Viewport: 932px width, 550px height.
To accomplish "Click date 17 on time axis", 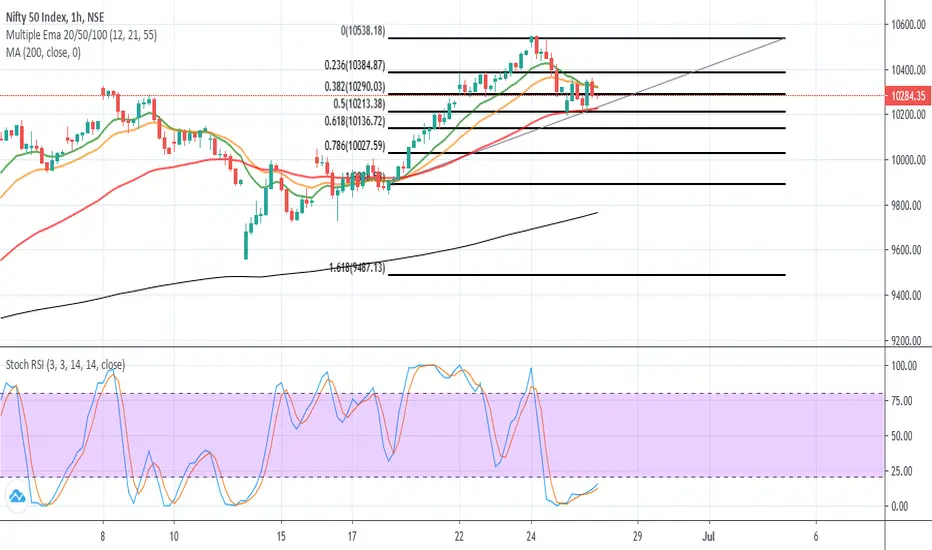I will [x=352, y=536].
